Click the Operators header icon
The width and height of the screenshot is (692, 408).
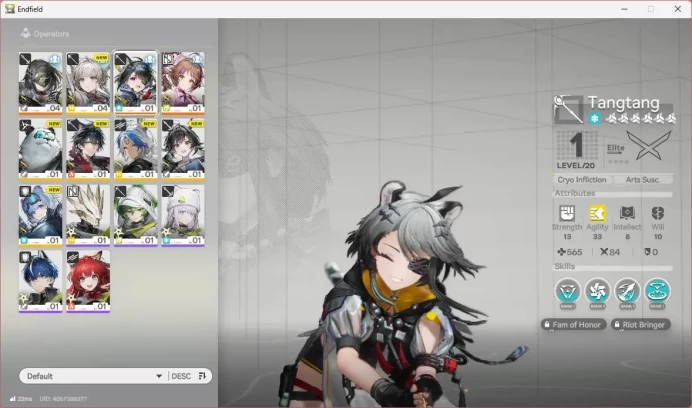click(26, 33)
